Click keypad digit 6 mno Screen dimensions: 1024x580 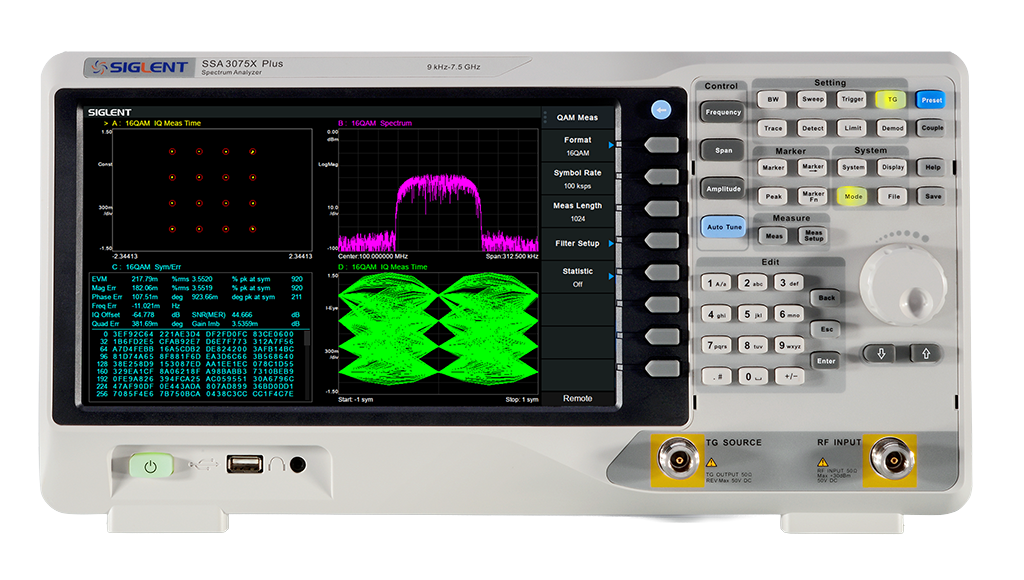coord(788,314)
